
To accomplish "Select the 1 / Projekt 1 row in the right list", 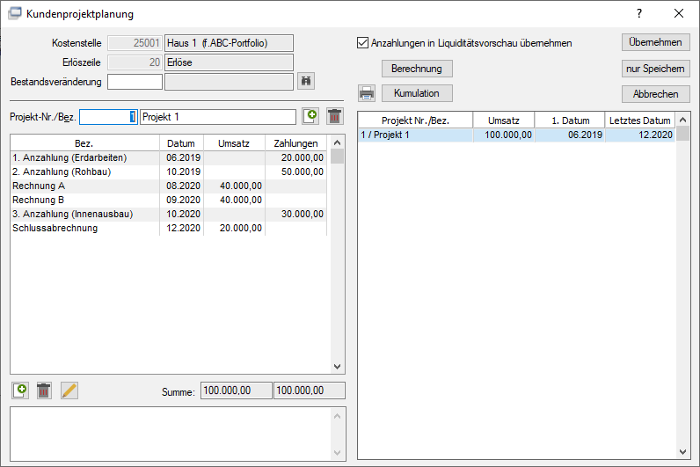I will [x=517, y=135].
